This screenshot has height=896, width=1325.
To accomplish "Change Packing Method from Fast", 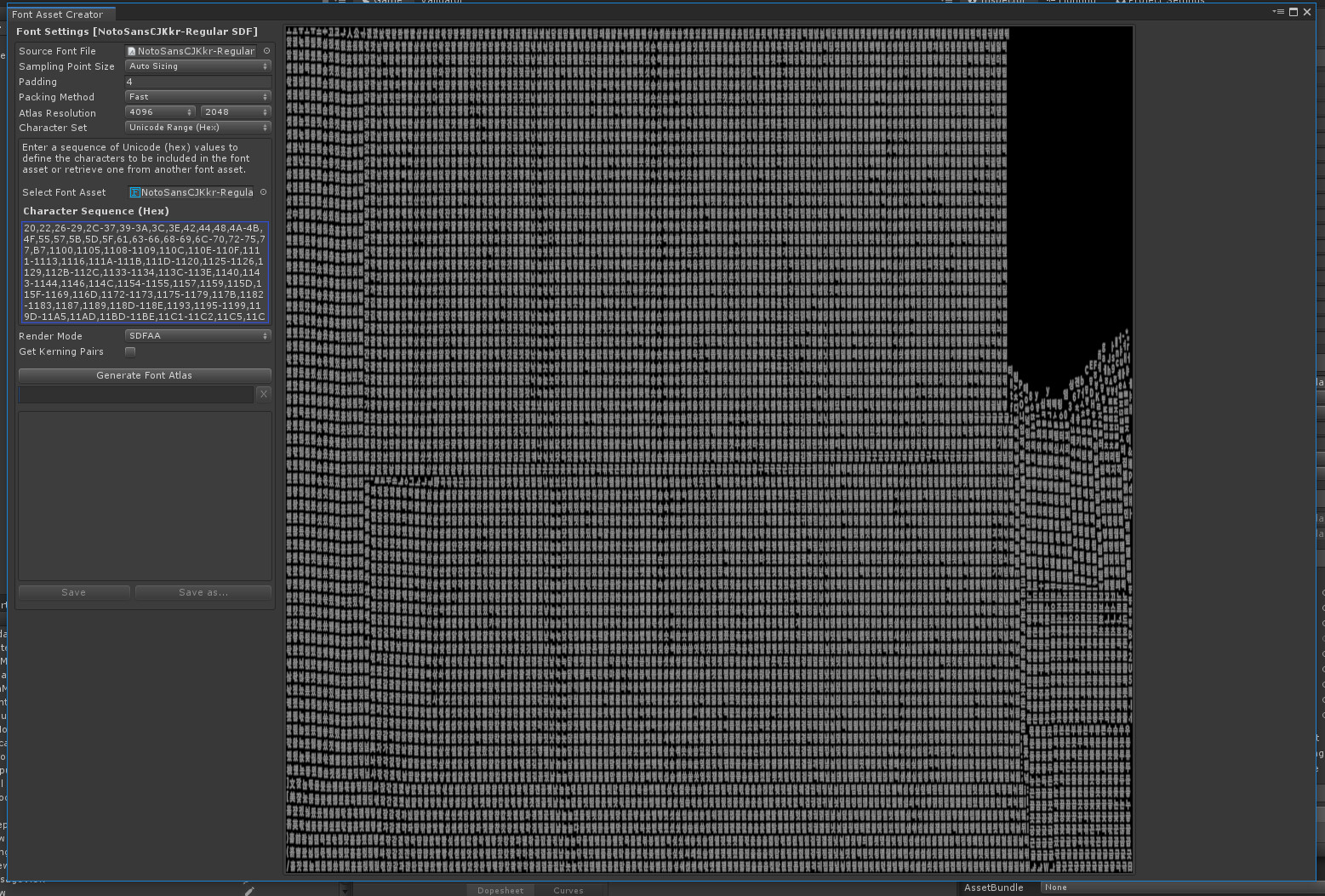I will [197, 96].
